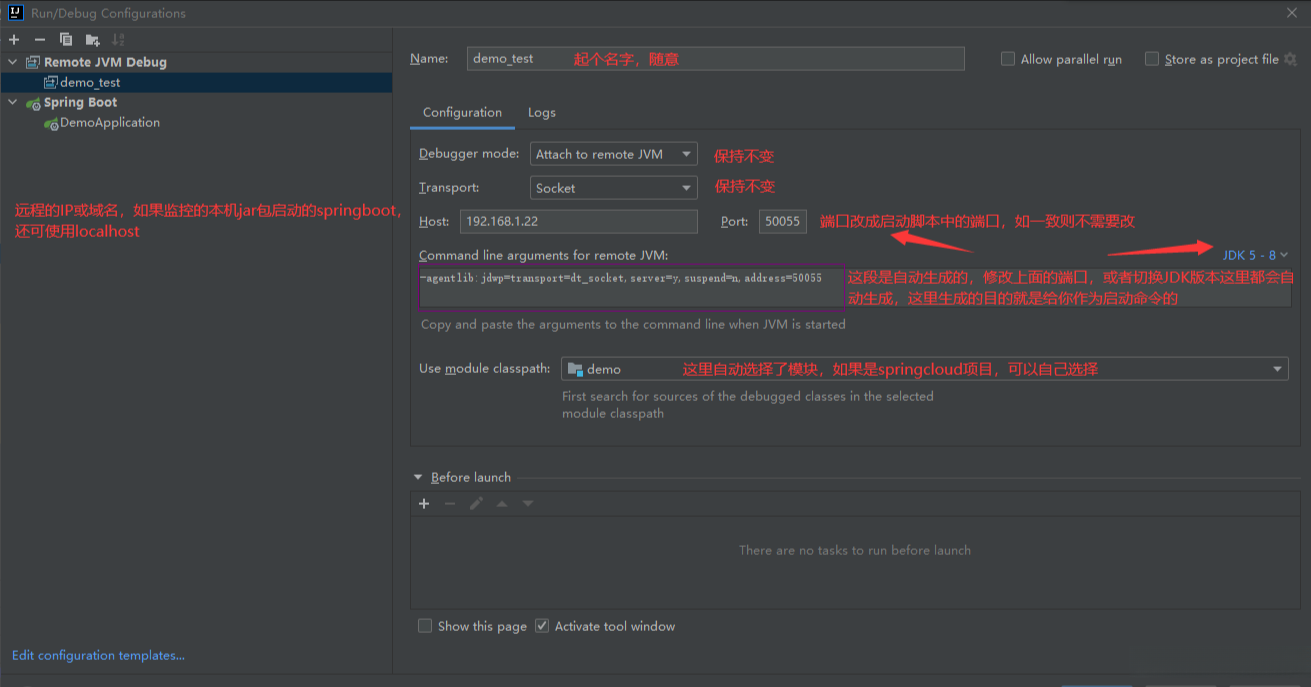Click the IntelliJ logo in title bar
The height and width of the screenshot is (687, 1311).
15,13
